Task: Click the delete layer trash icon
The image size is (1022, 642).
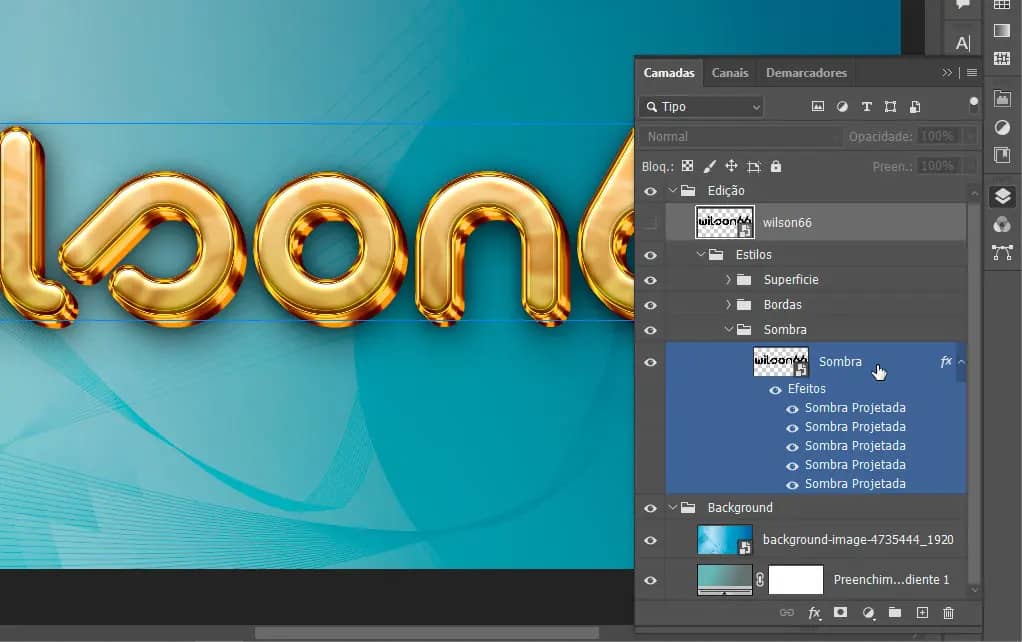Action: click(948, 612)
